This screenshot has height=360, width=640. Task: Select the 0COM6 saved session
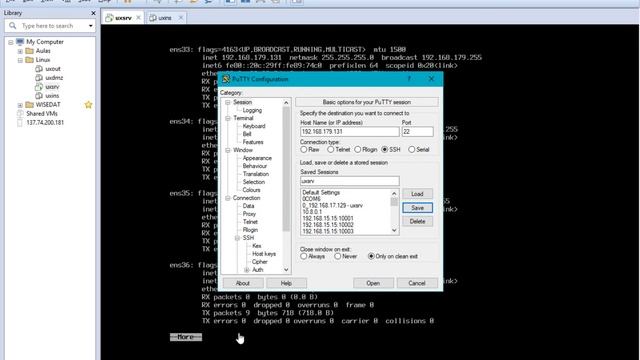click(x=311, y=199)
